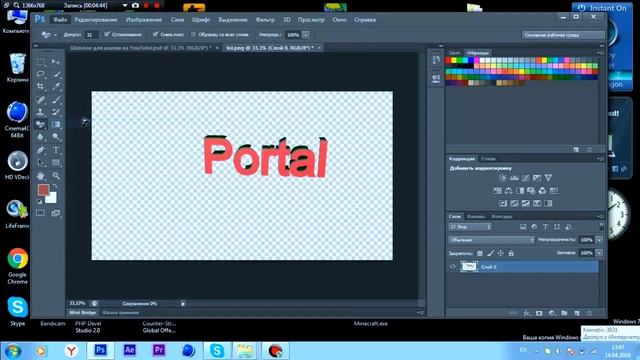
Task: Add Curves adjustment
Action: click(x=526, y=178)
